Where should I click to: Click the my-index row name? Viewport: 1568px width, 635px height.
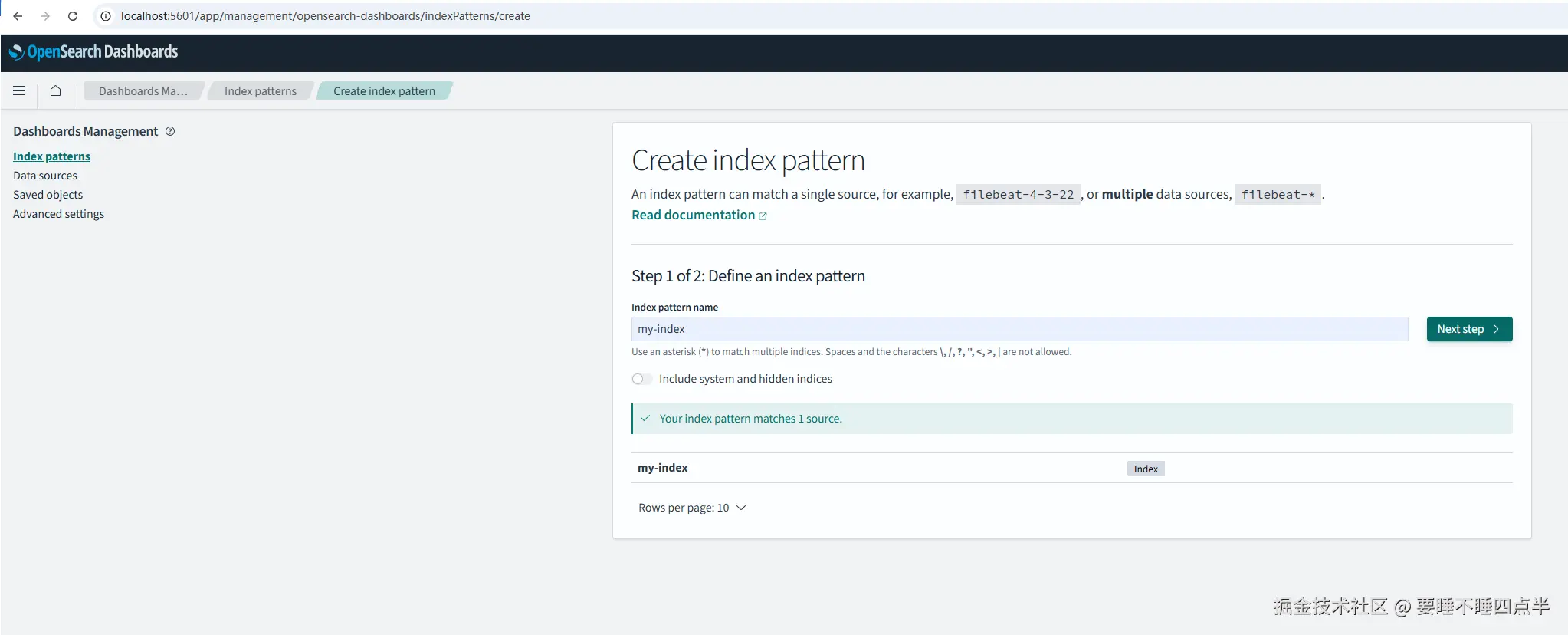tap(662, 468)
